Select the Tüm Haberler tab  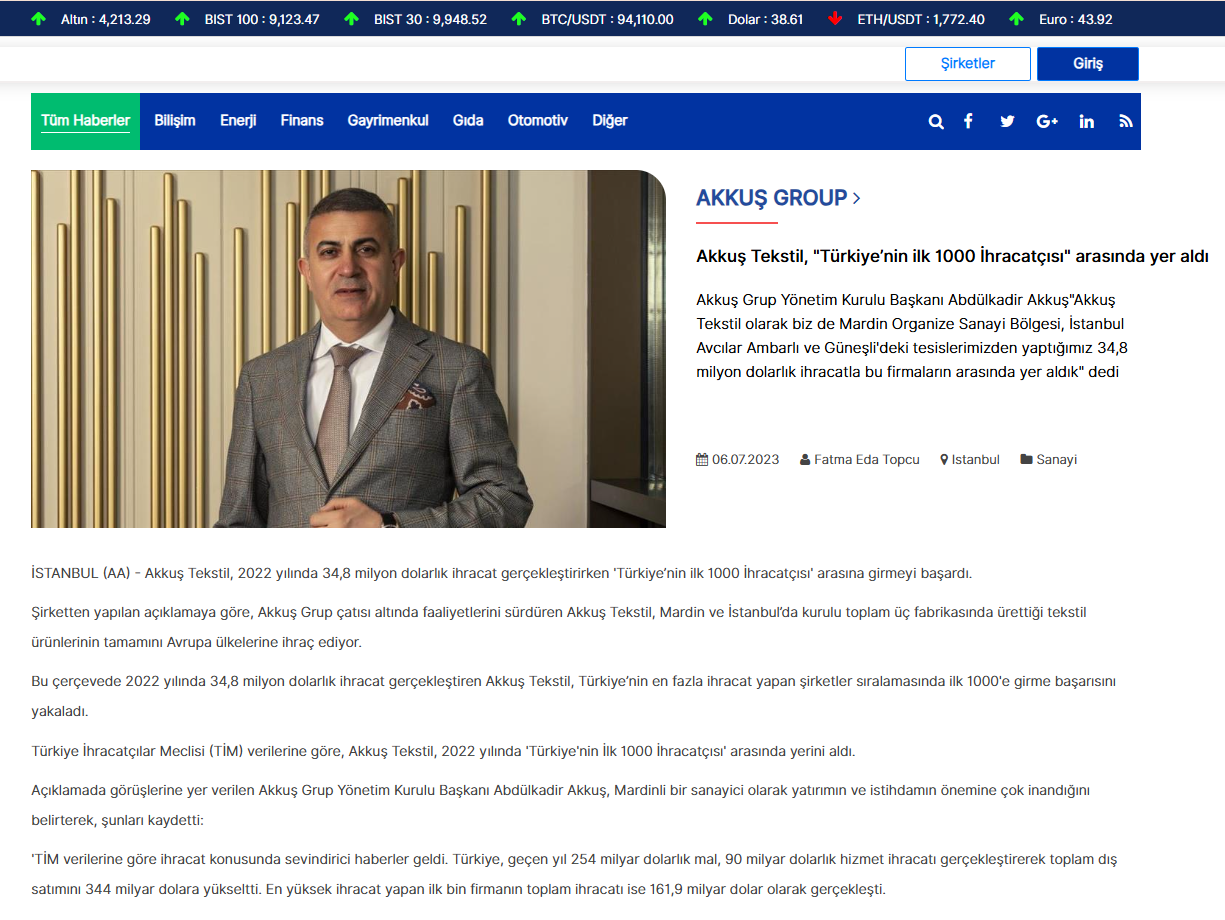pyautogui.click(x=85, y=121)
